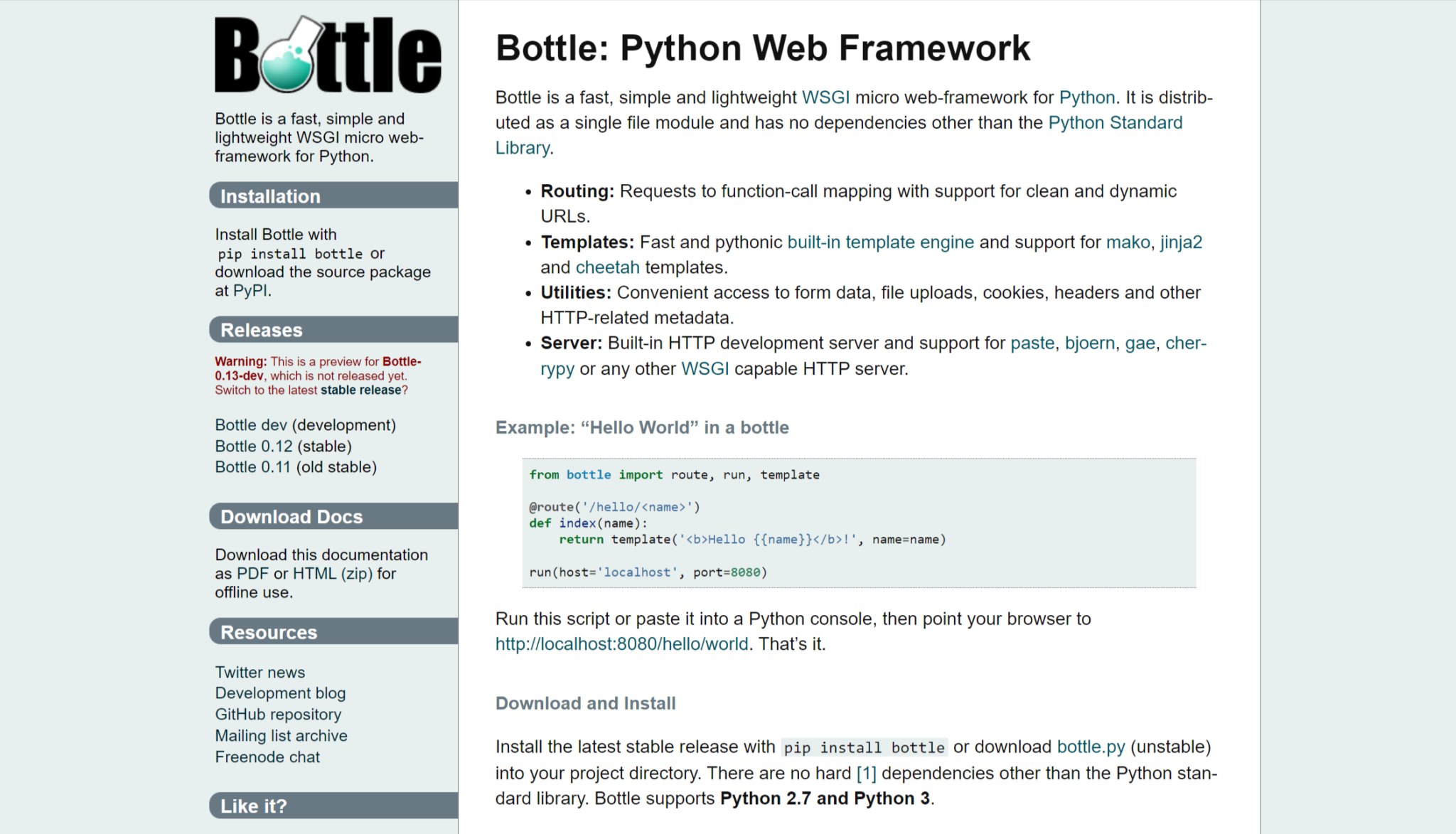Visit the Development blog link
This screenshot has height=834, width=1456.
point(280,693)
